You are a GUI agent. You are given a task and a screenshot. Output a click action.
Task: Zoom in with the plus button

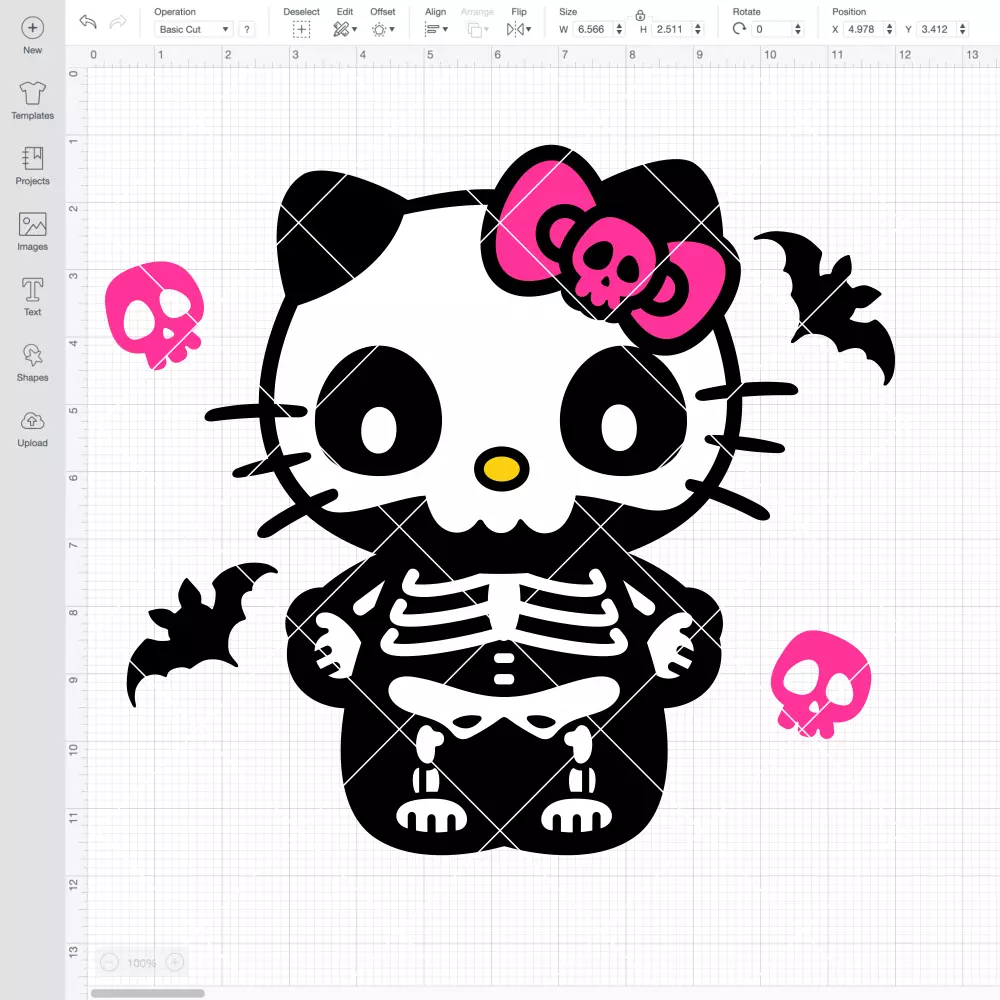(175, 962)
